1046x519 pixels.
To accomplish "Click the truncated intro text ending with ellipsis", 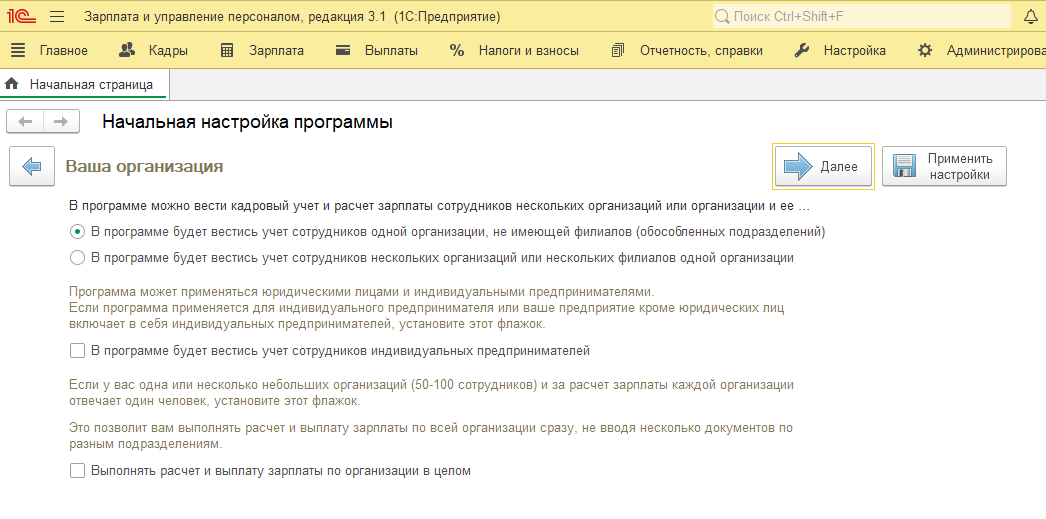I will [x=440, y=206].
